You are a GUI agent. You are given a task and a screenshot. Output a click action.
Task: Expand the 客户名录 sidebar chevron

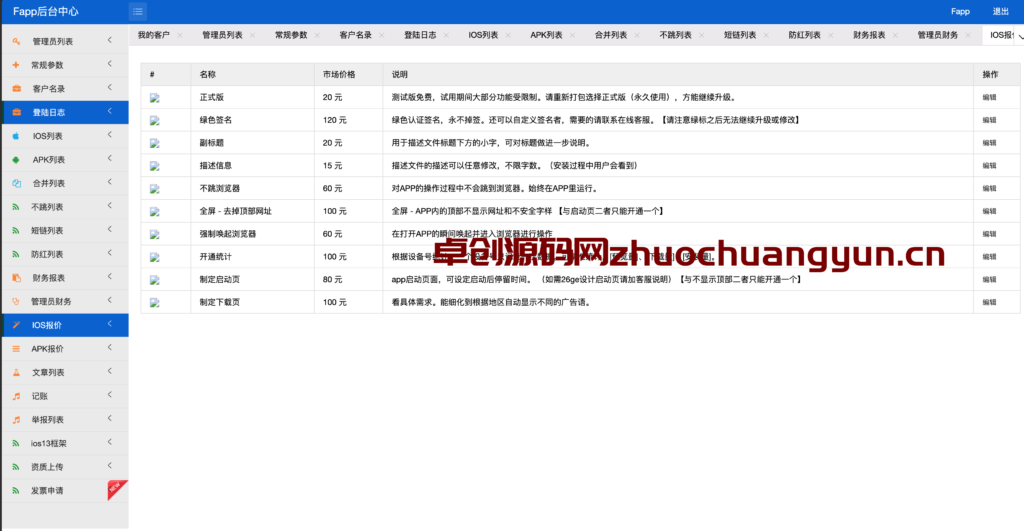click(110, 88)
